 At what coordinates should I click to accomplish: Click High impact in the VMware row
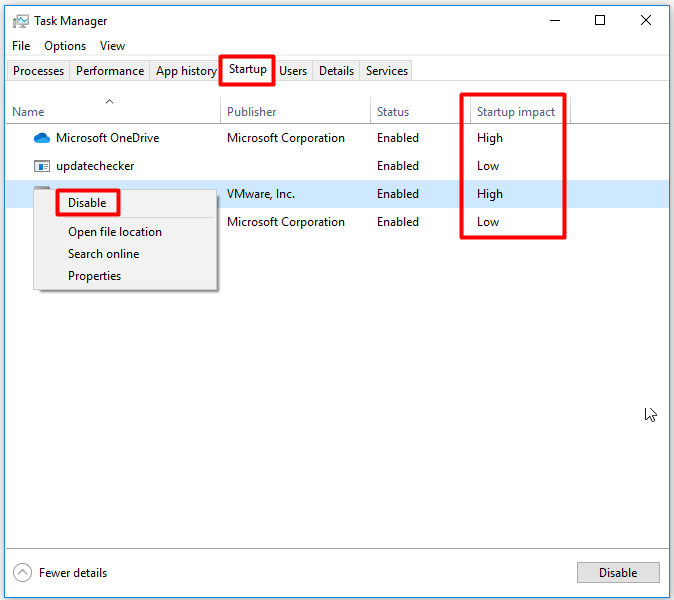(490, 194)
